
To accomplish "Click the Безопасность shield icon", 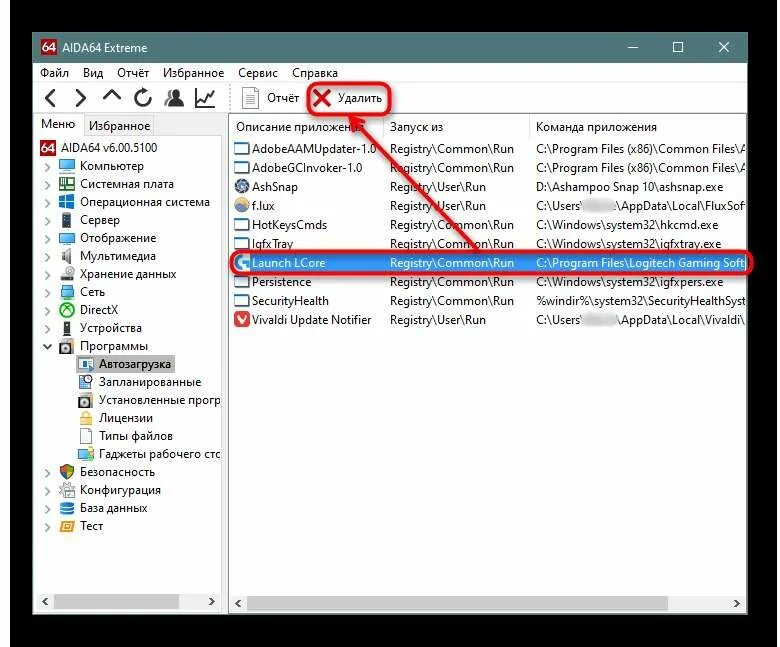I will [67, 472].
